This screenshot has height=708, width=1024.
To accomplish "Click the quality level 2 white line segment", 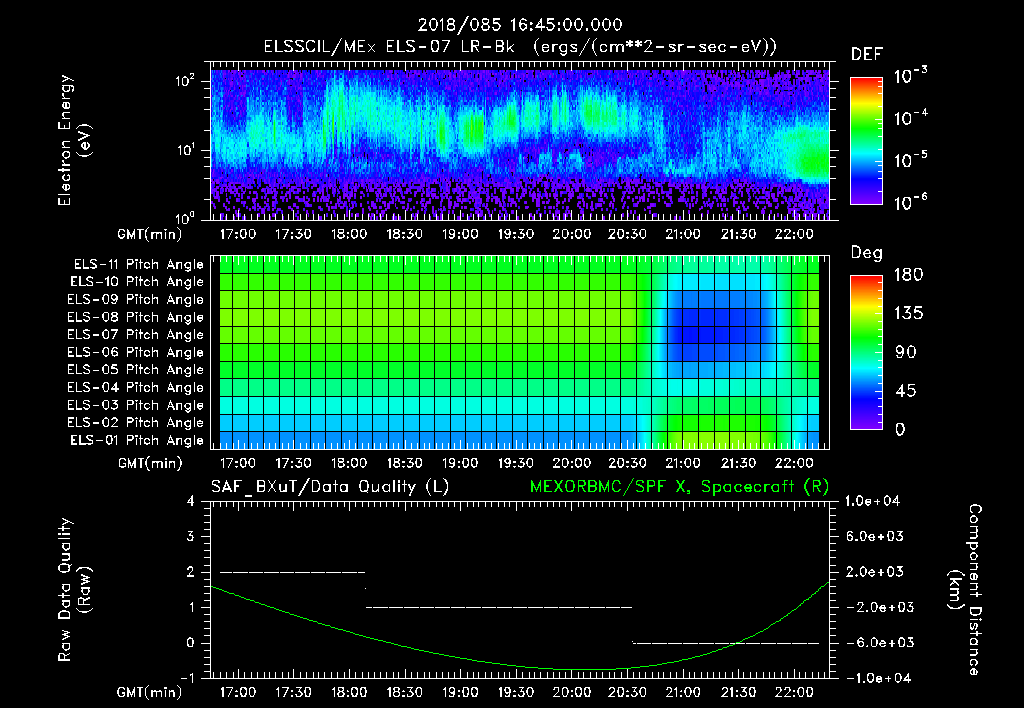I will click(x=293, y=572).
